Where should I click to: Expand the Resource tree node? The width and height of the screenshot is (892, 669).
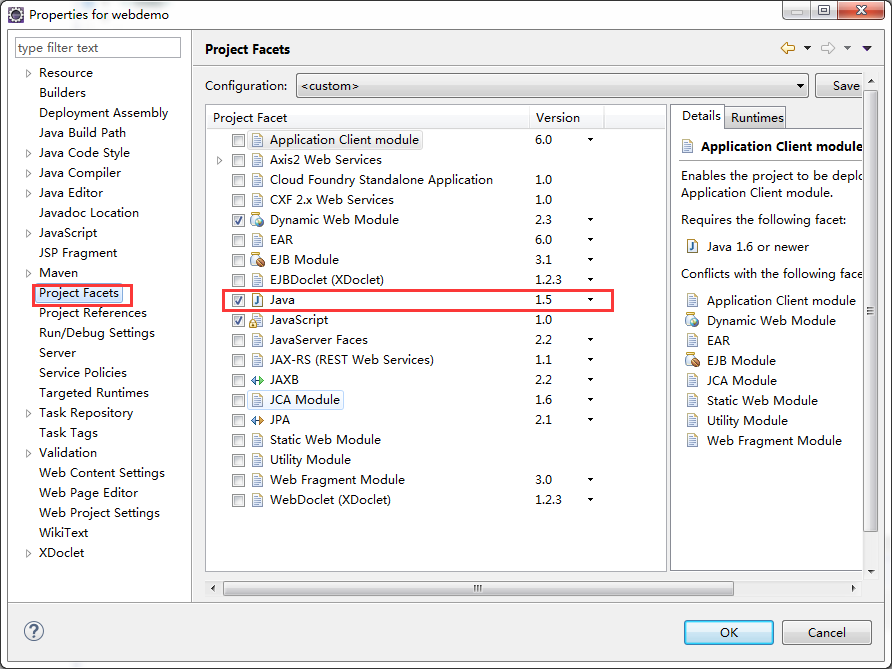point(28,73)
